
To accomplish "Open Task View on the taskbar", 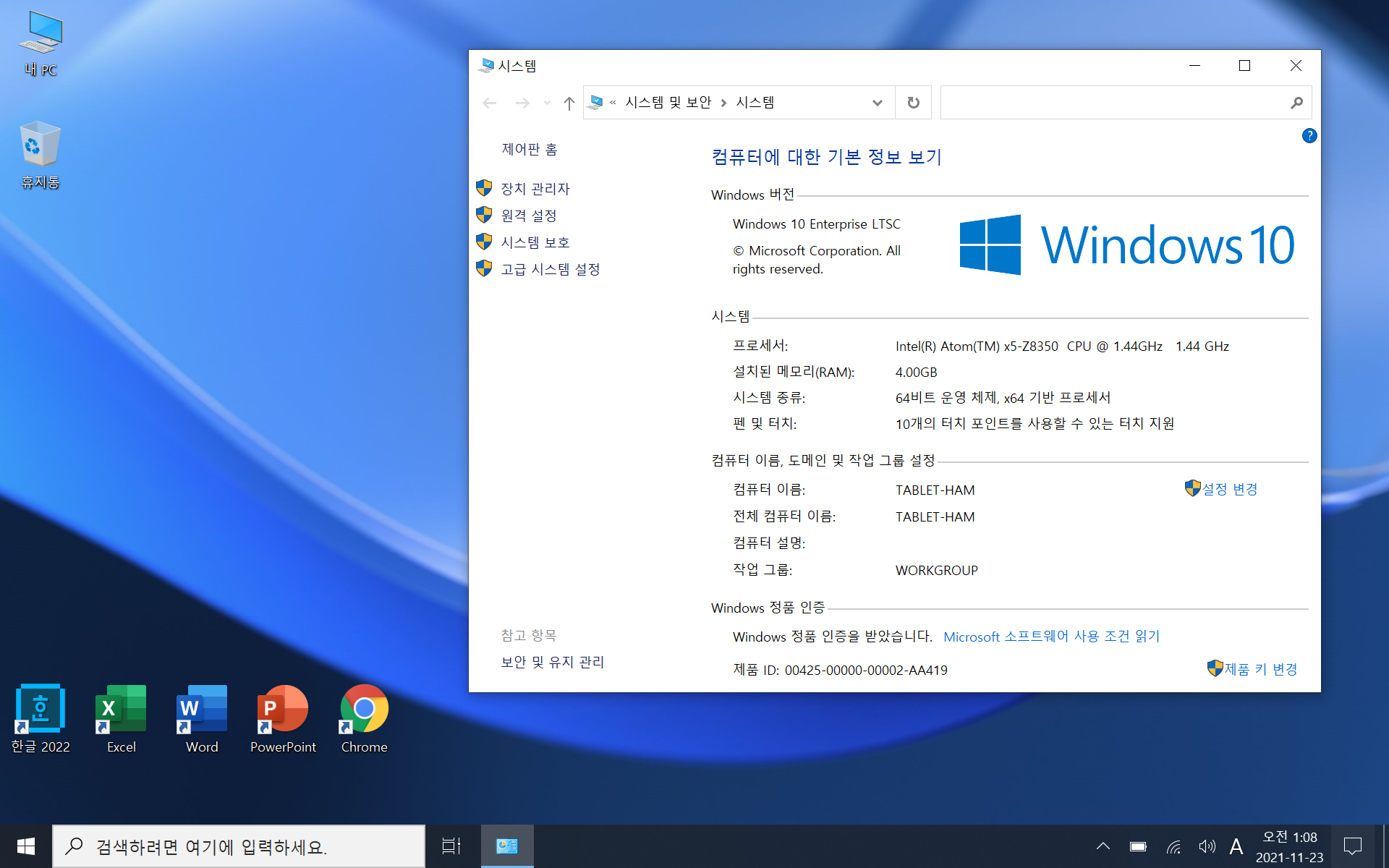I will coord(451,846).
